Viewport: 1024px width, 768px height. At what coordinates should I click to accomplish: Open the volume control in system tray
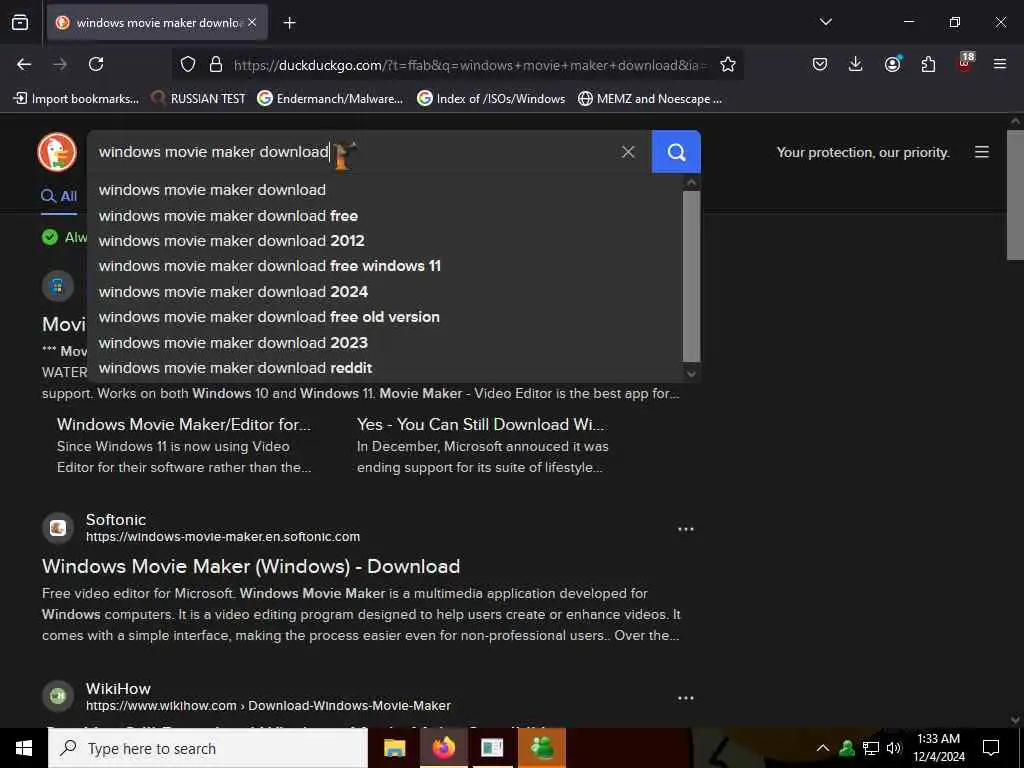pyautogui.click(x=894, y=748)
